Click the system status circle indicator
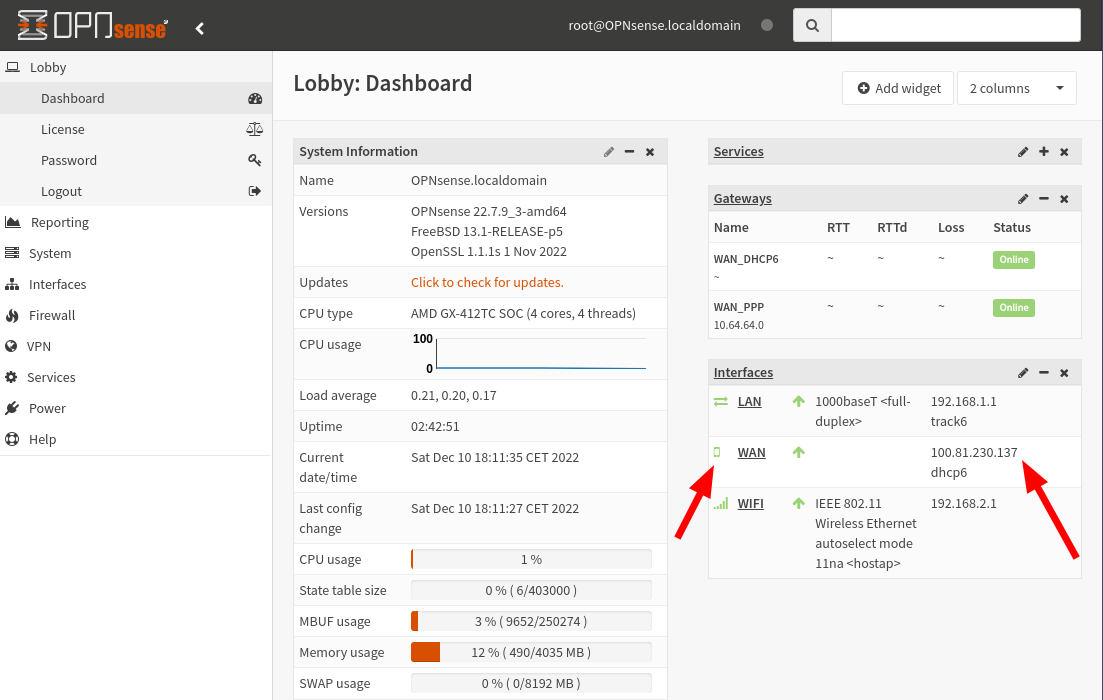The height and width of the screenshot is (700, 1103). pyautogui.click(x=767, y=25)
